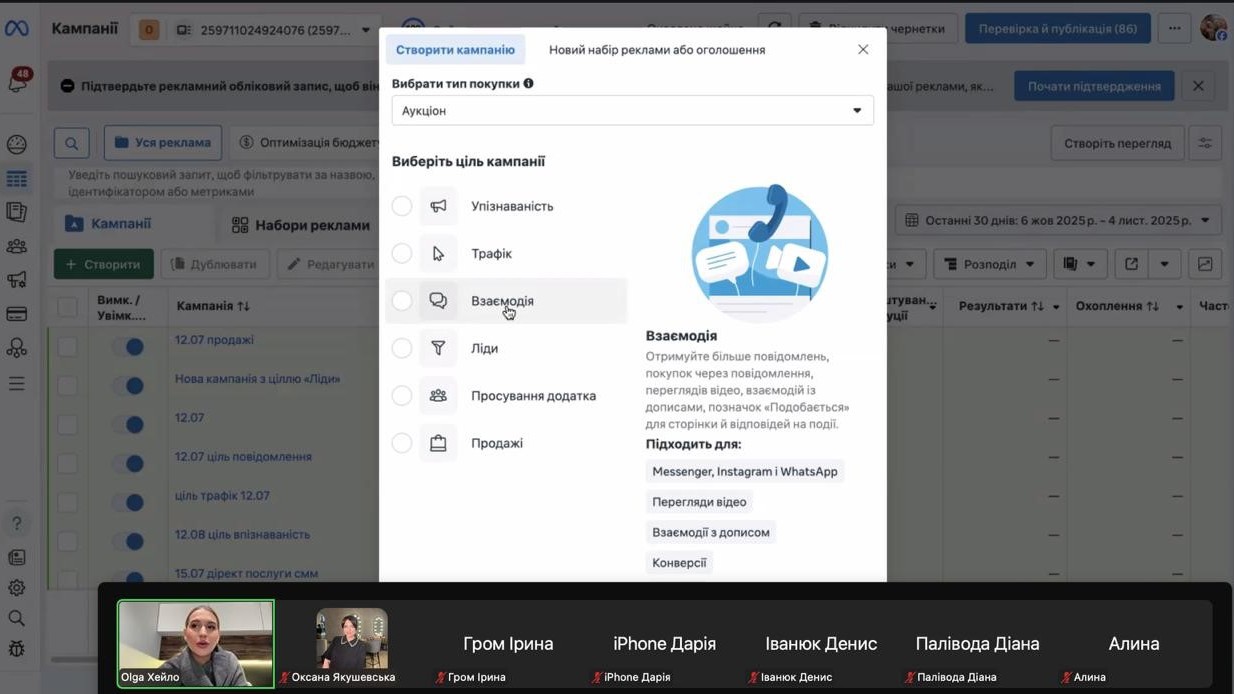Expand the Аукціон purchase type dropdown
Viewport: 1234px width, 694px height.
tap(632, 111)
